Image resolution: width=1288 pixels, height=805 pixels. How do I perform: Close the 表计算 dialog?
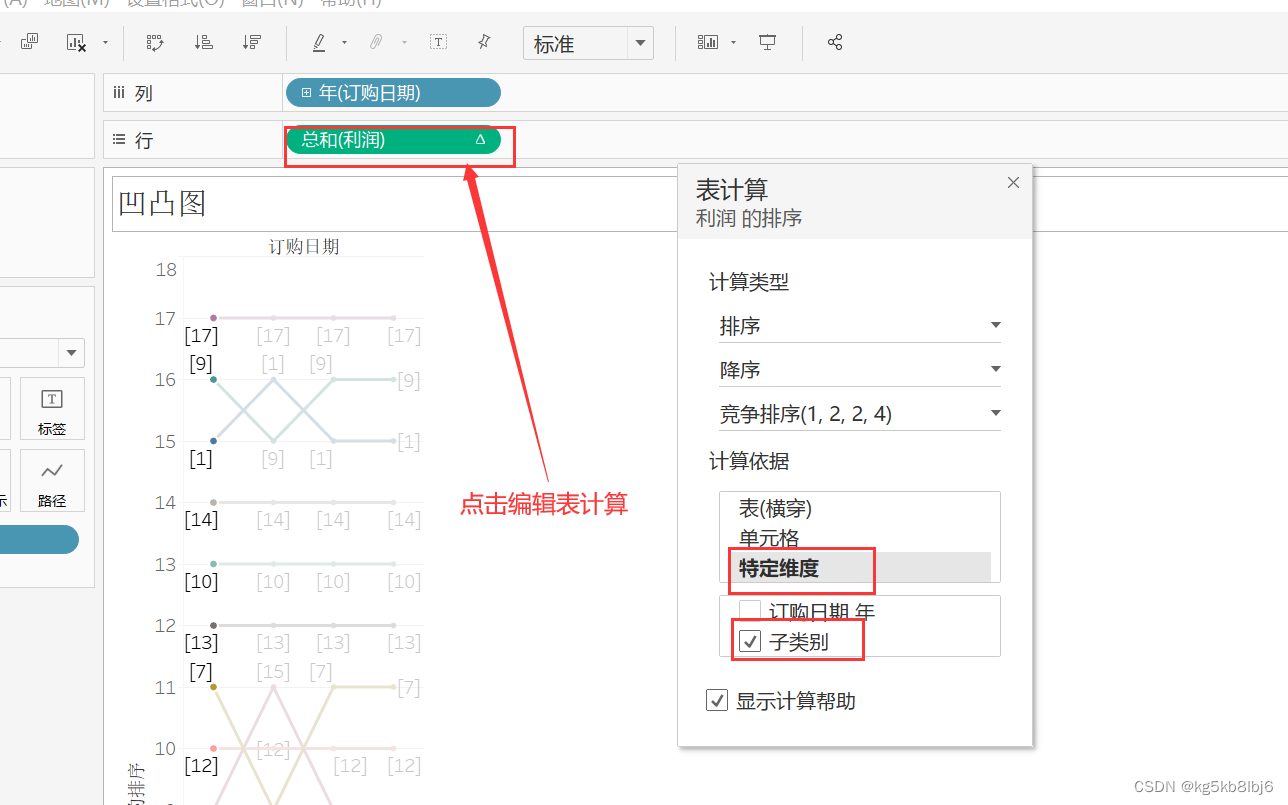[x=1013, y=182]
